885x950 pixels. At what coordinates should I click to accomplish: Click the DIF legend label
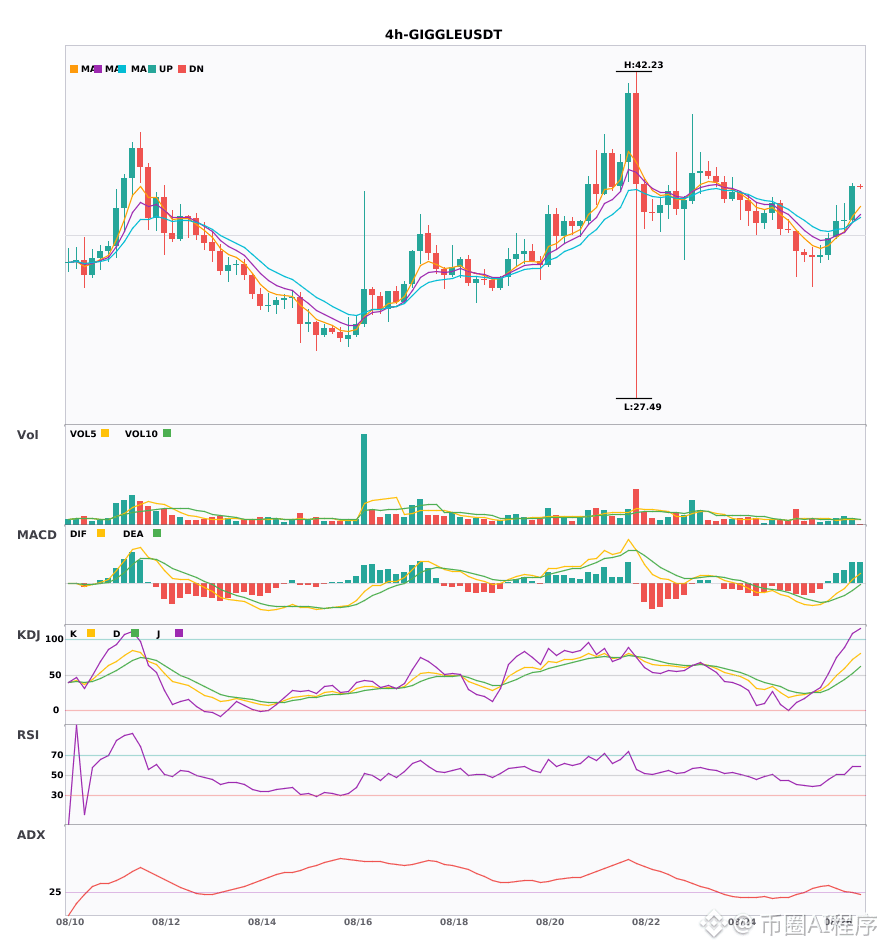78,534
